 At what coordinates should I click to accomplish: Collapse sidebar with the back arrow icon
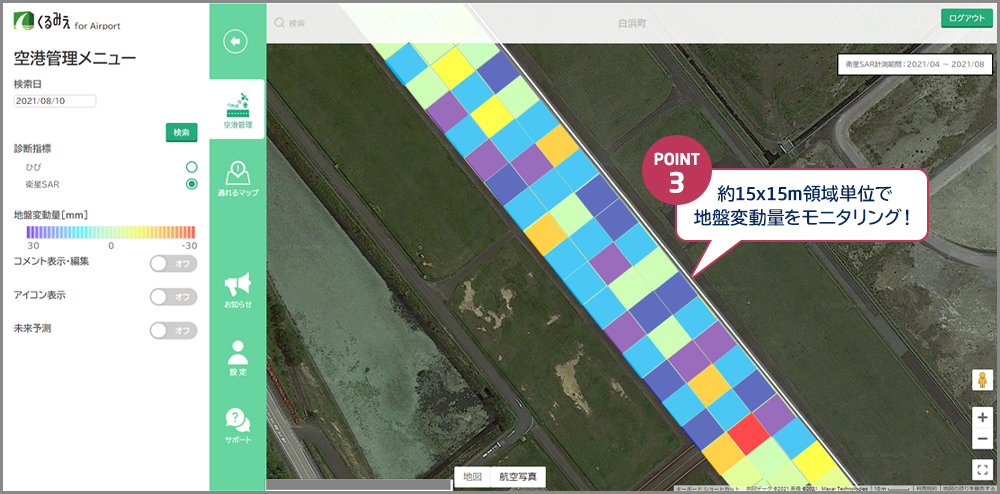pyautogui.click(x=235, y=41)
